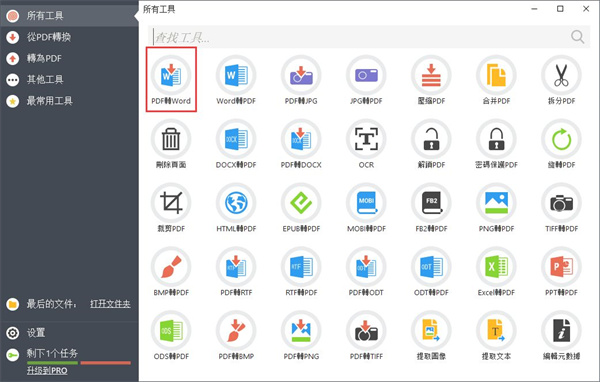Select the crop PDF tool
The height and width of the screenshot is (382, 600).
coord(171,207)
